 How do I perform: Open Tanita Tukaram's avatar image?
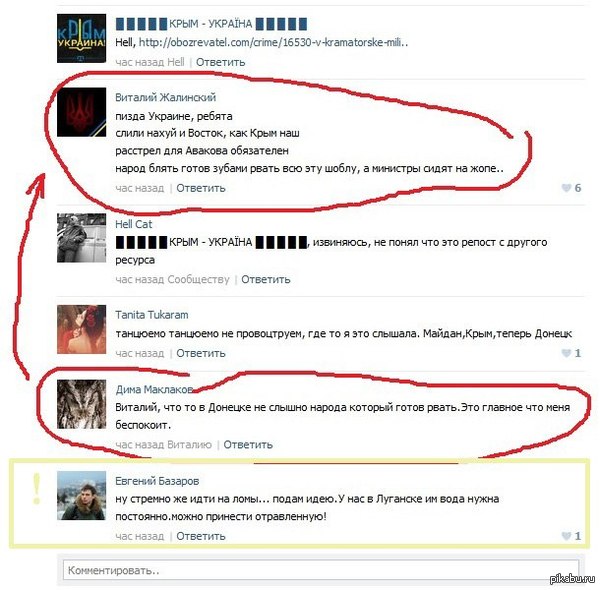[x=82, y=329]
